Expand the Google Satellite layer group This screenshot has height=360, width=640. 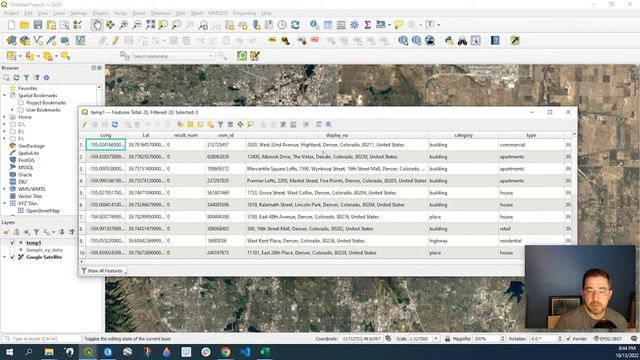click(x=4, y=257)
